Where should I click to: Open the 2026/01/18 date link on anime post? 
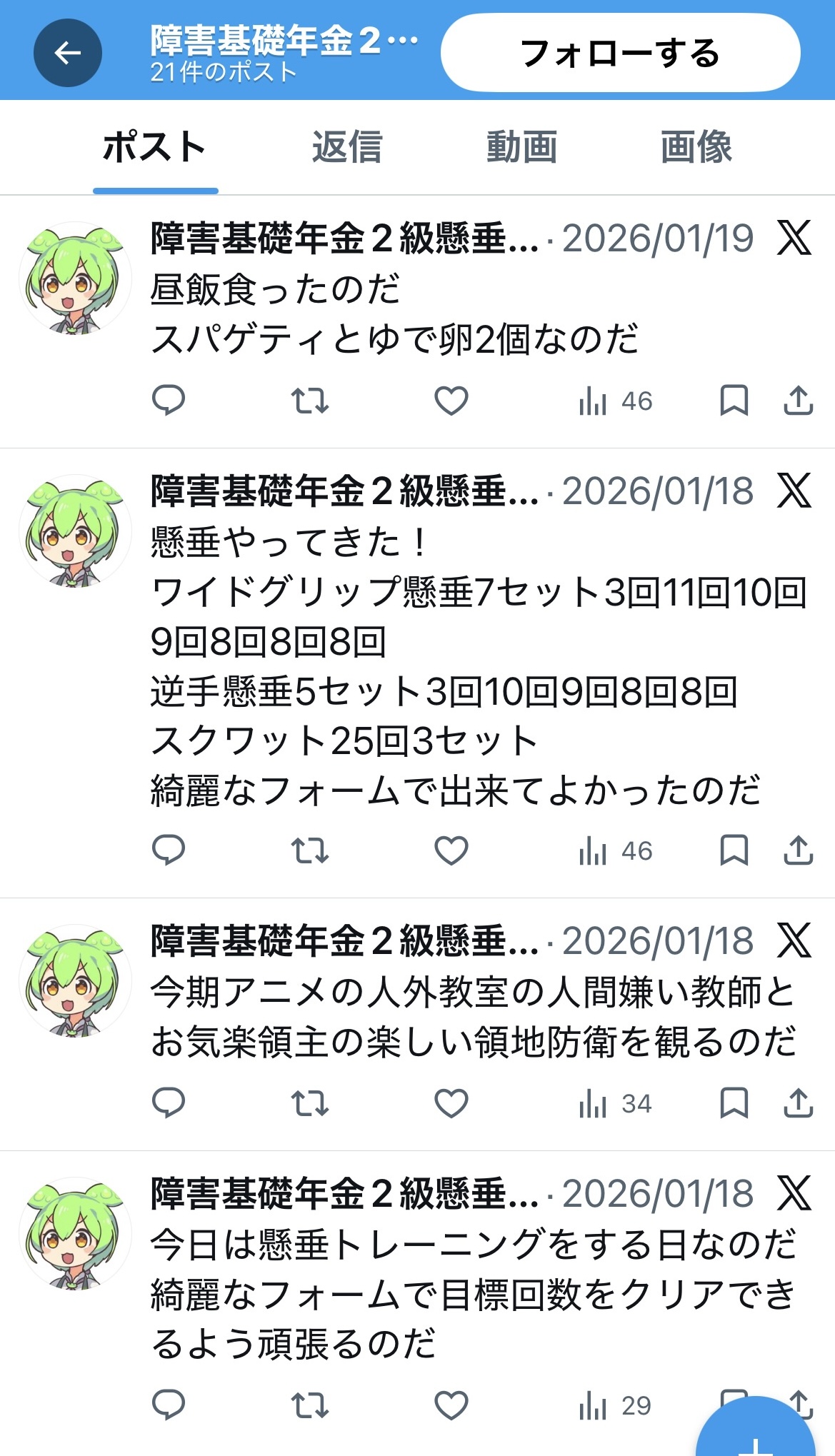click(x=658, y=940)
